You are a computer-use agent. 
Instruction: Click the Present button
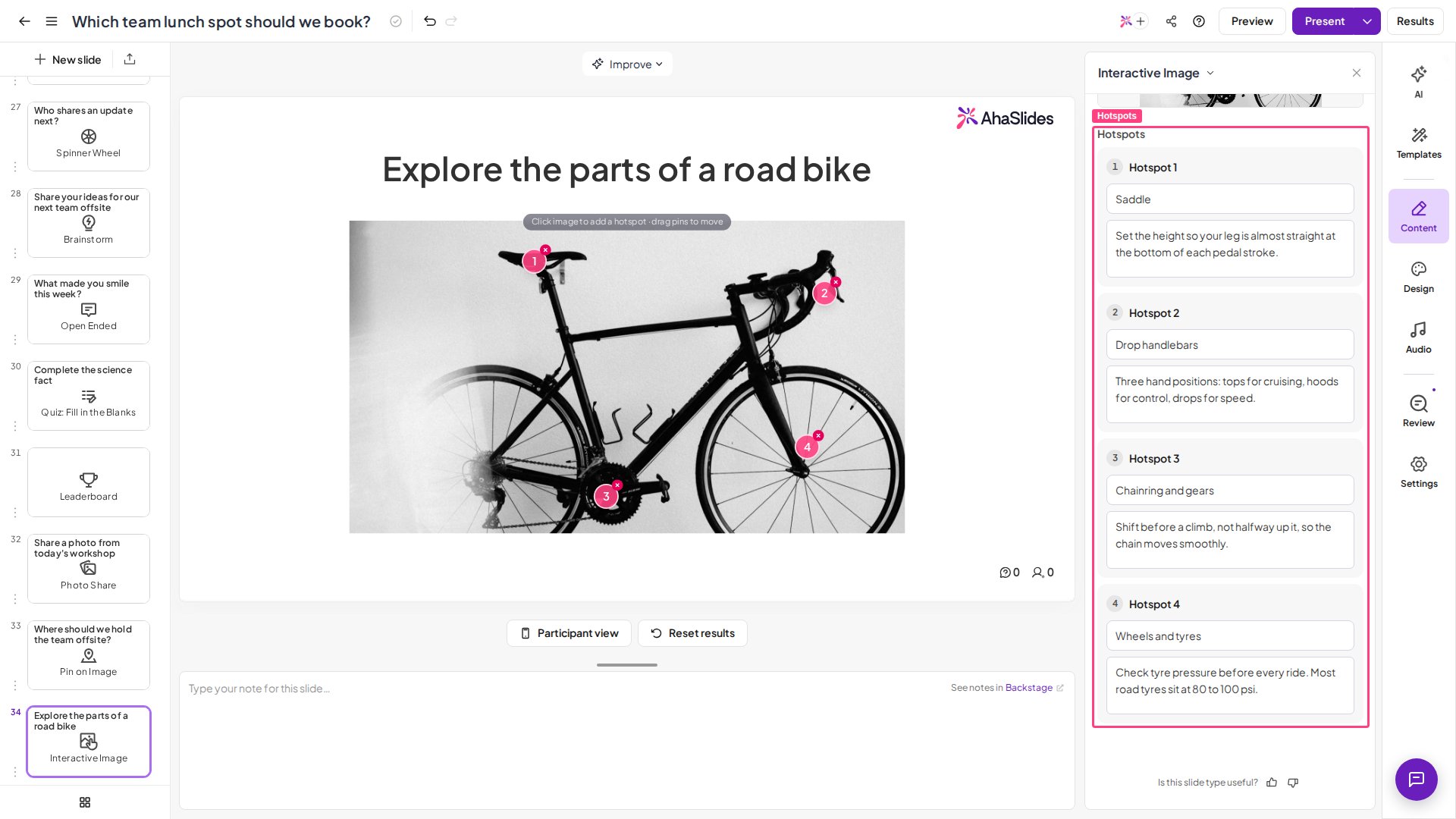(x=1324, y=21)
